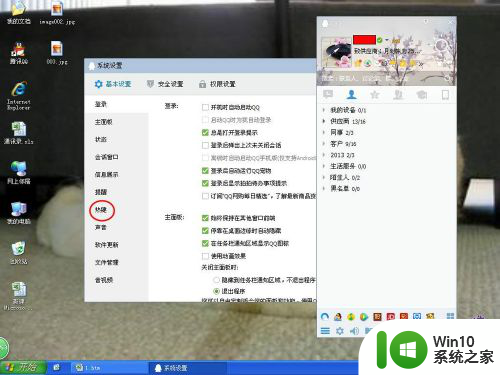
Task: Select 状态 in settings sidebar
Action: click(101, 139)
